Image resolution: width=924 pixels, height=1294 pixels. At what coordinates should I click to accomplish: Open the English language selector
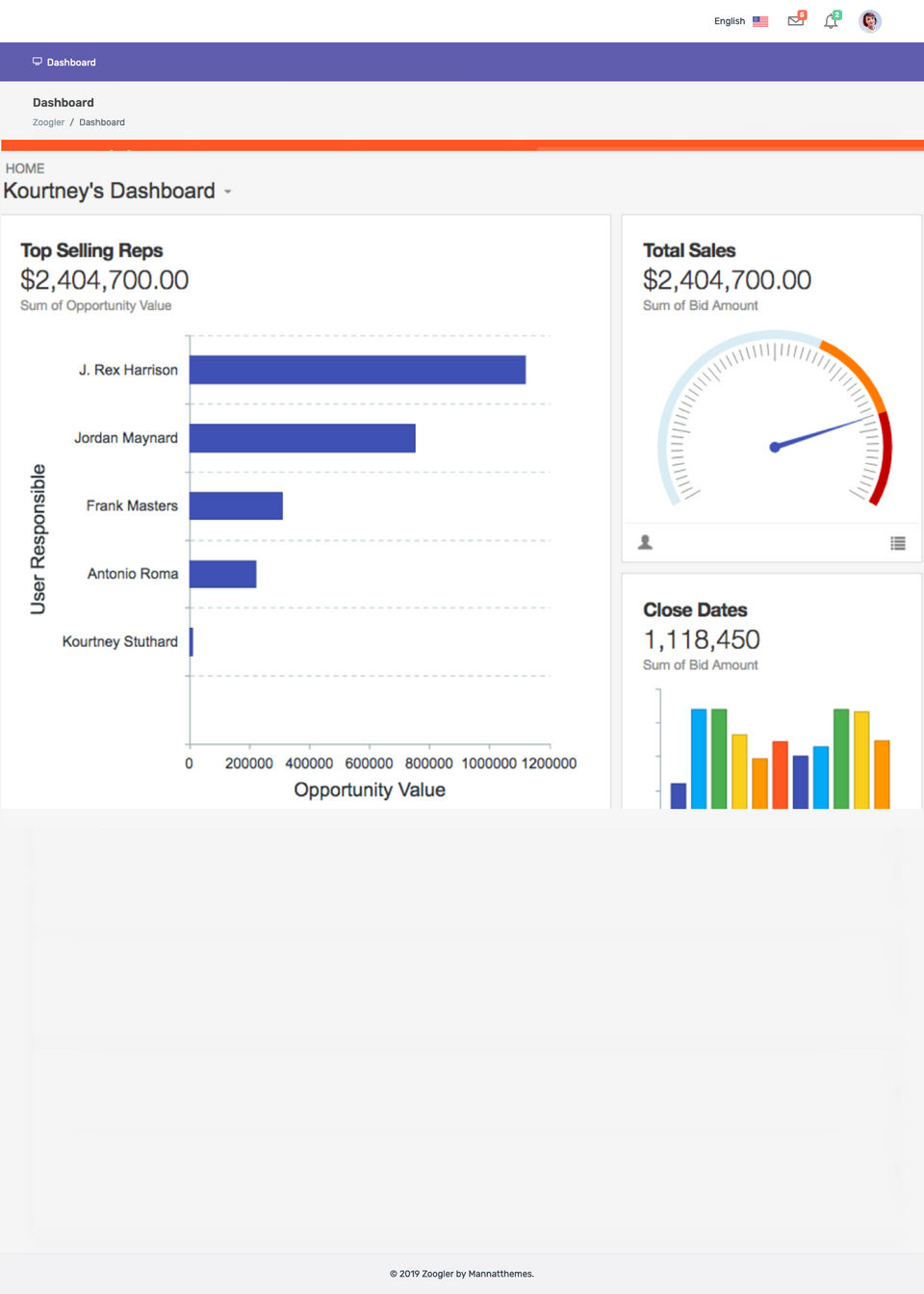tap(730, 21)
